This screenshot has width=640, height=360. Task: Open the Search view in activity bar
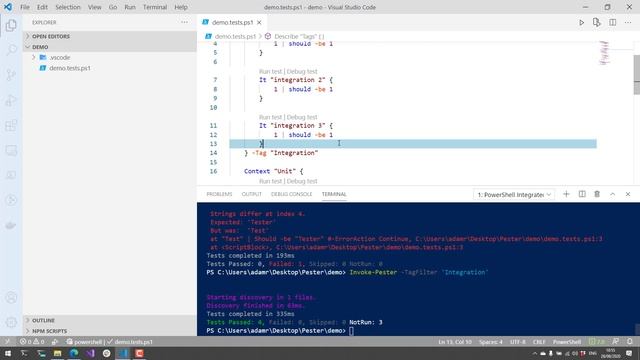point(11,50)
